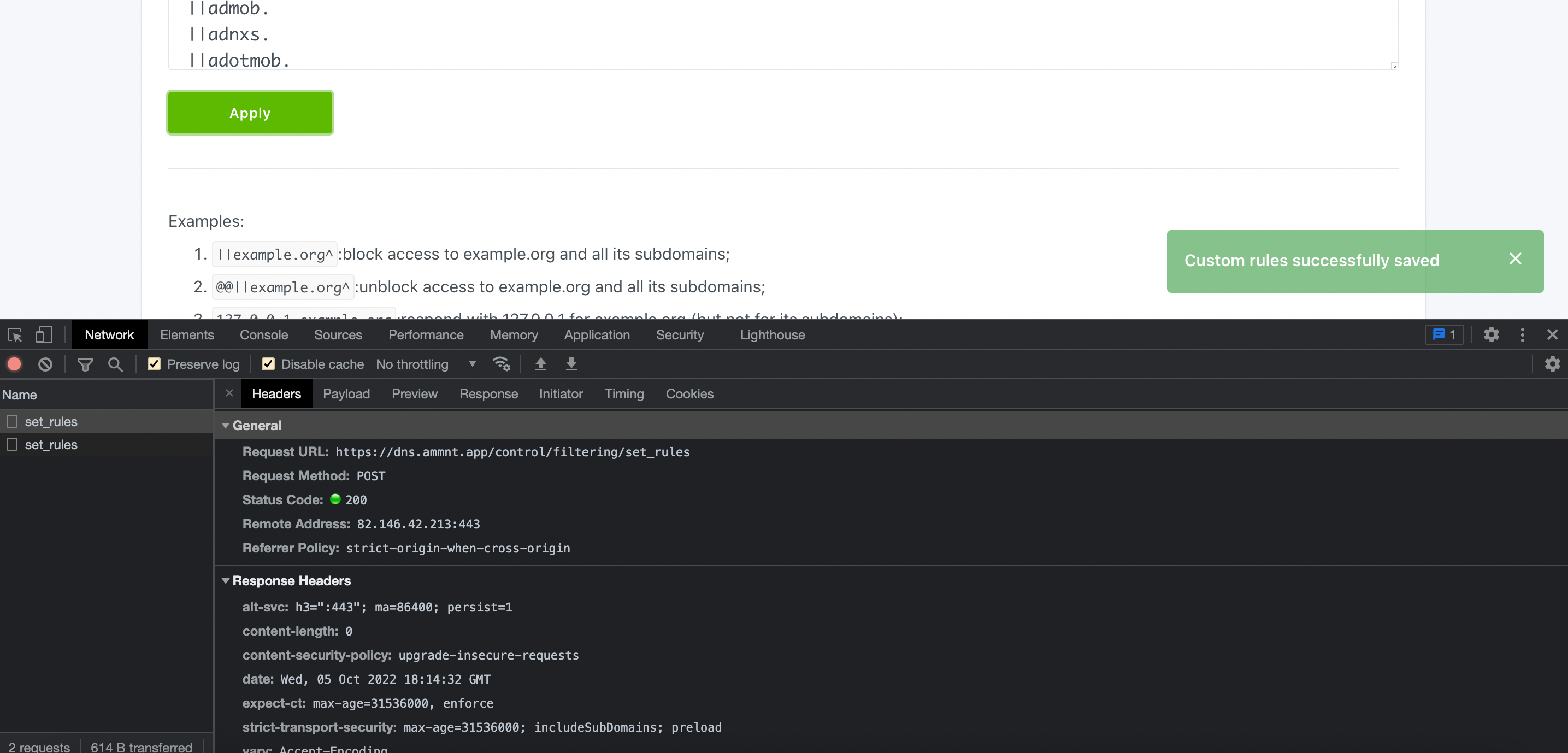Switch to the Payload tab
This screenshot has width=1568, height=753.
pyautogui.click(x=346, y=394)
